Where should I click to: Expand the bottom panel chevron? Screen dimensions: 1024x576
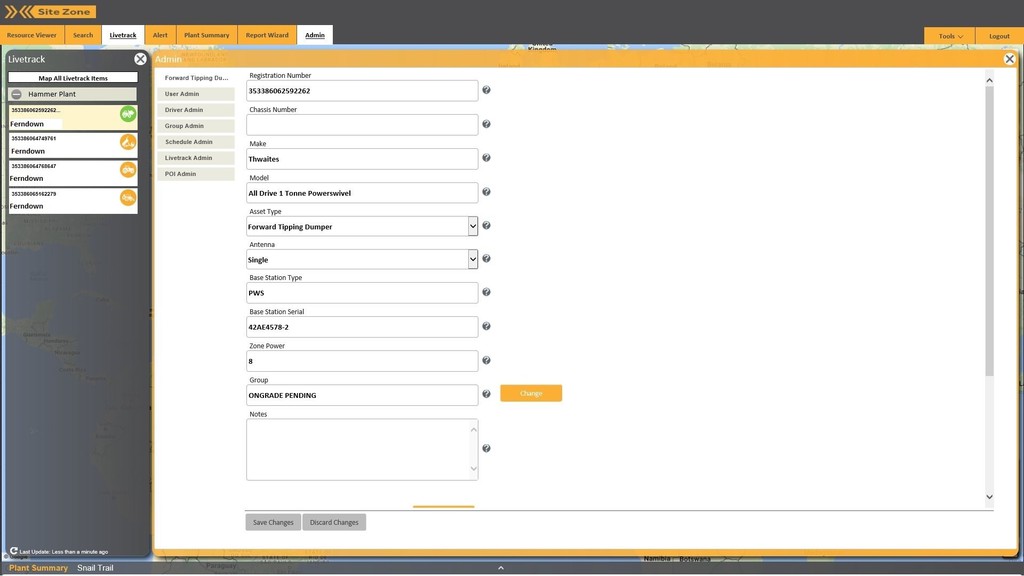pyautogui.click(x=501, y=568)
